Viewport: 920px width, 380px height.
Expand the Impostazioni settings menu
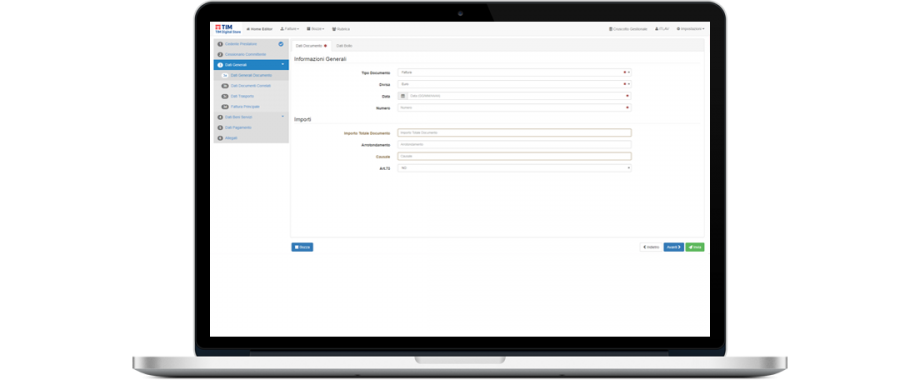pyautogui.click(x=691, y=29)
